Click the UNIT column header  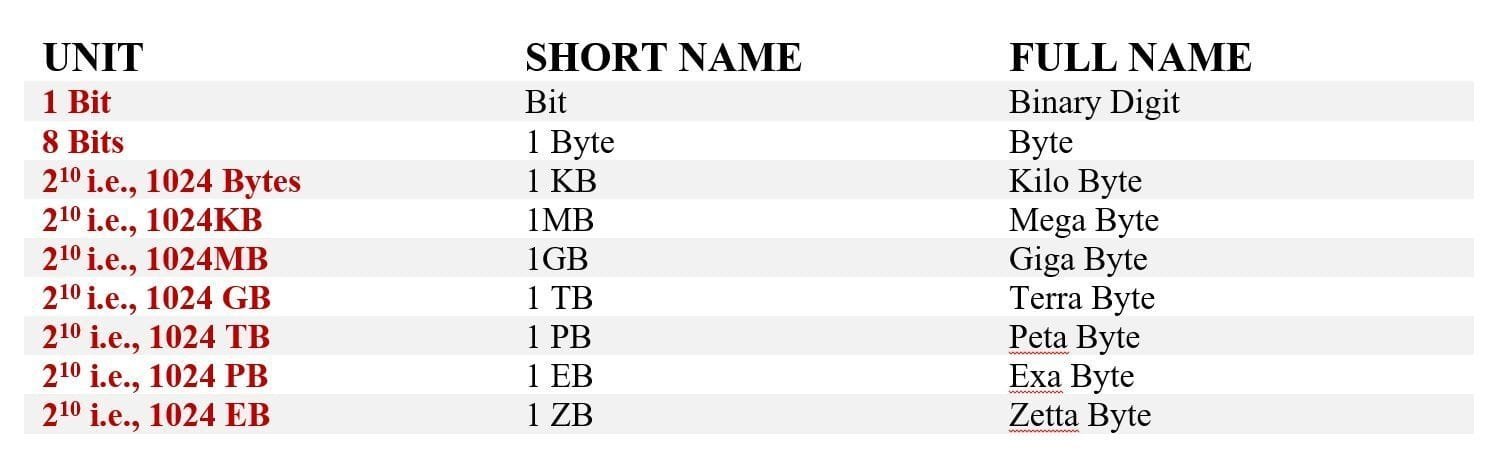93,58
